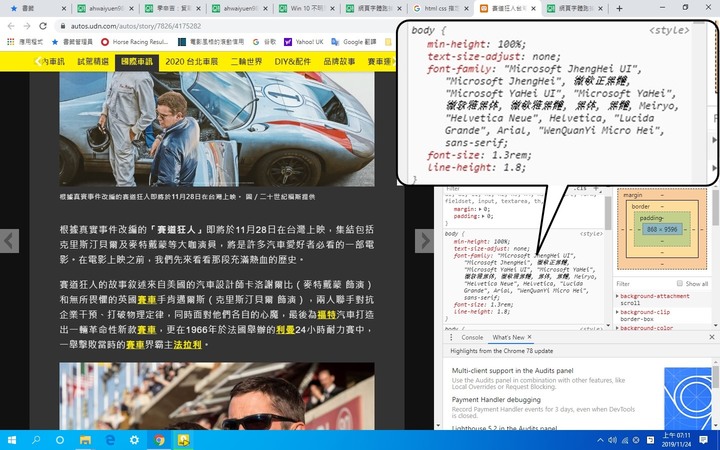This screenshot has width=720, height=450.
Task: Click the 868 × 9596 content box
Action: (662, 229)
